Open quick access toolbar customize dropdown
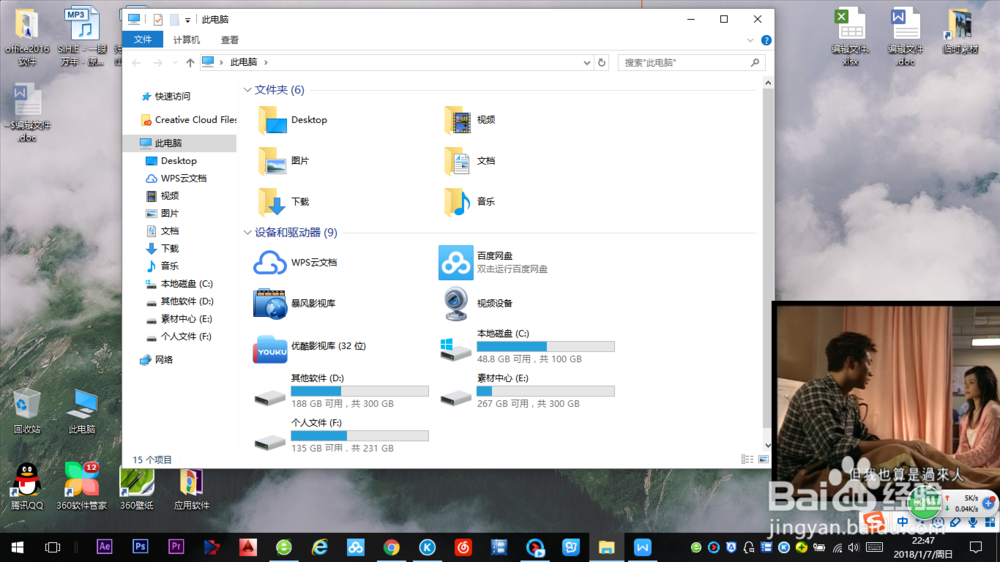The image size is (1000, 562). (x=188, y=20)
